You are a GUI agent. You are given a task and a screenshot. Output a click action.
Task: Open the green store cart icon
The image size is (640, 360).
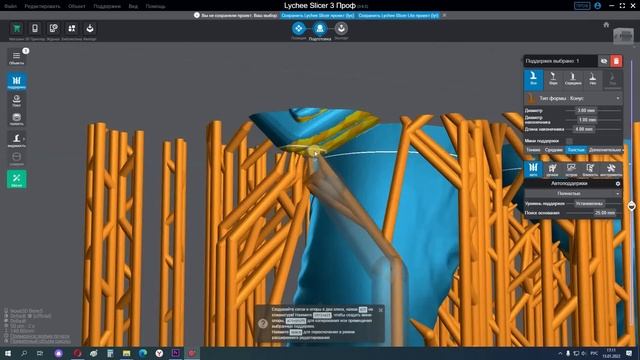coord(17,28)
